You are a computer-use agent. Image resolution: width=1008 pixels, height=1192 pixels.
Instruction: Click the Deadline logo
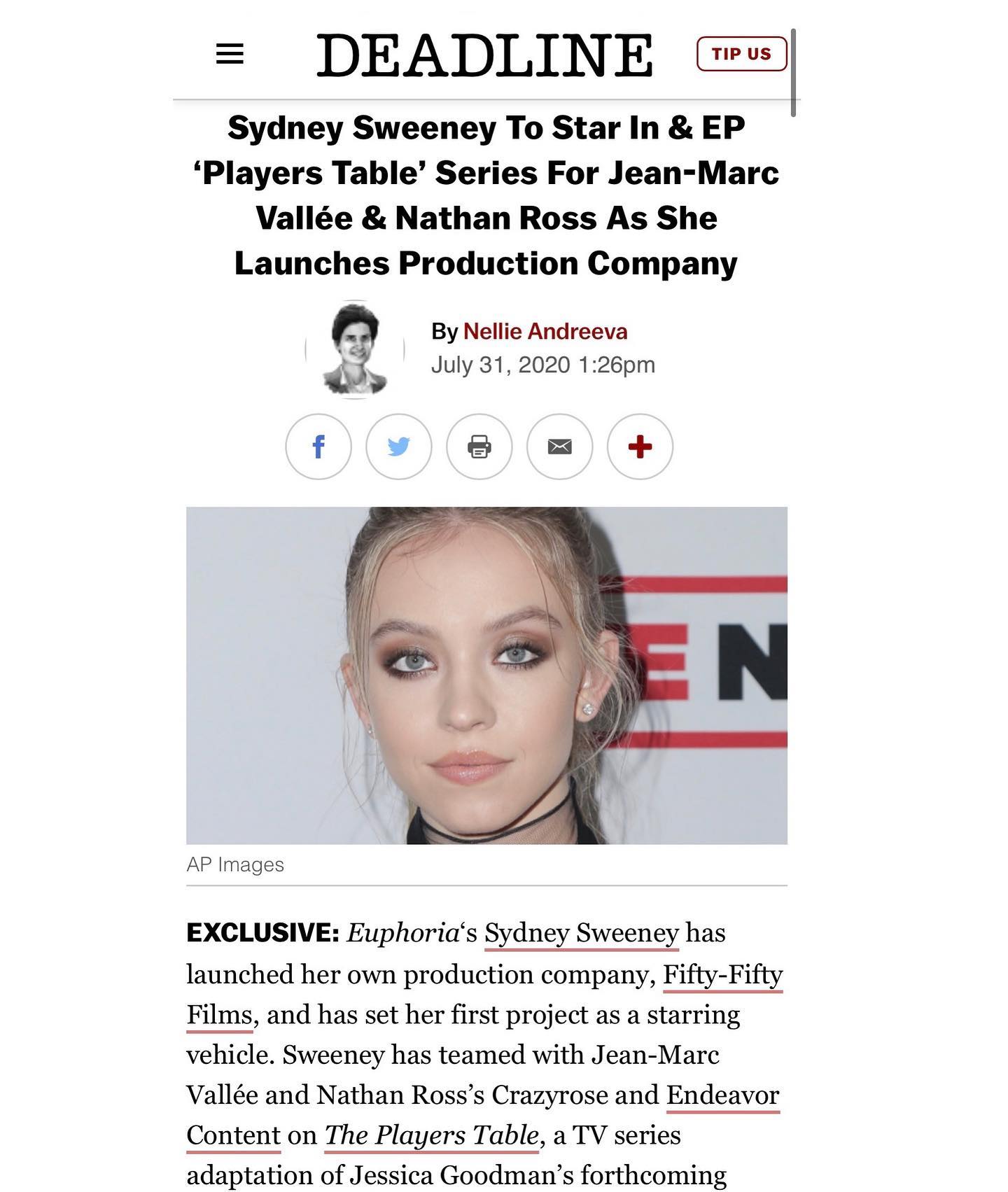(490, 54)
